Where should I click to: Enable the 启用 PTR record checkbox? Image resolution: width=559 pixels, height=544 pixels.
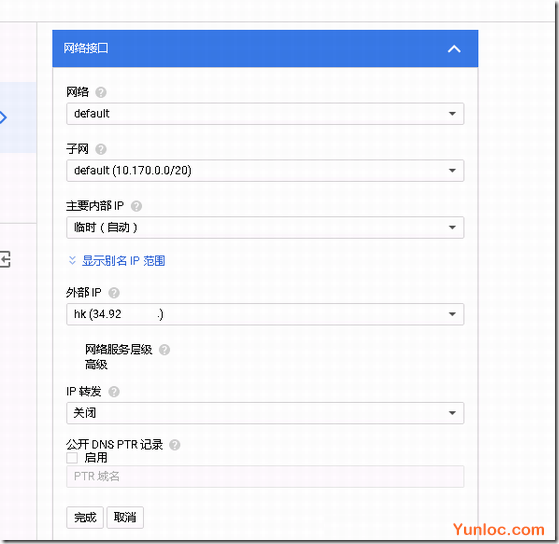pos(72,458)
